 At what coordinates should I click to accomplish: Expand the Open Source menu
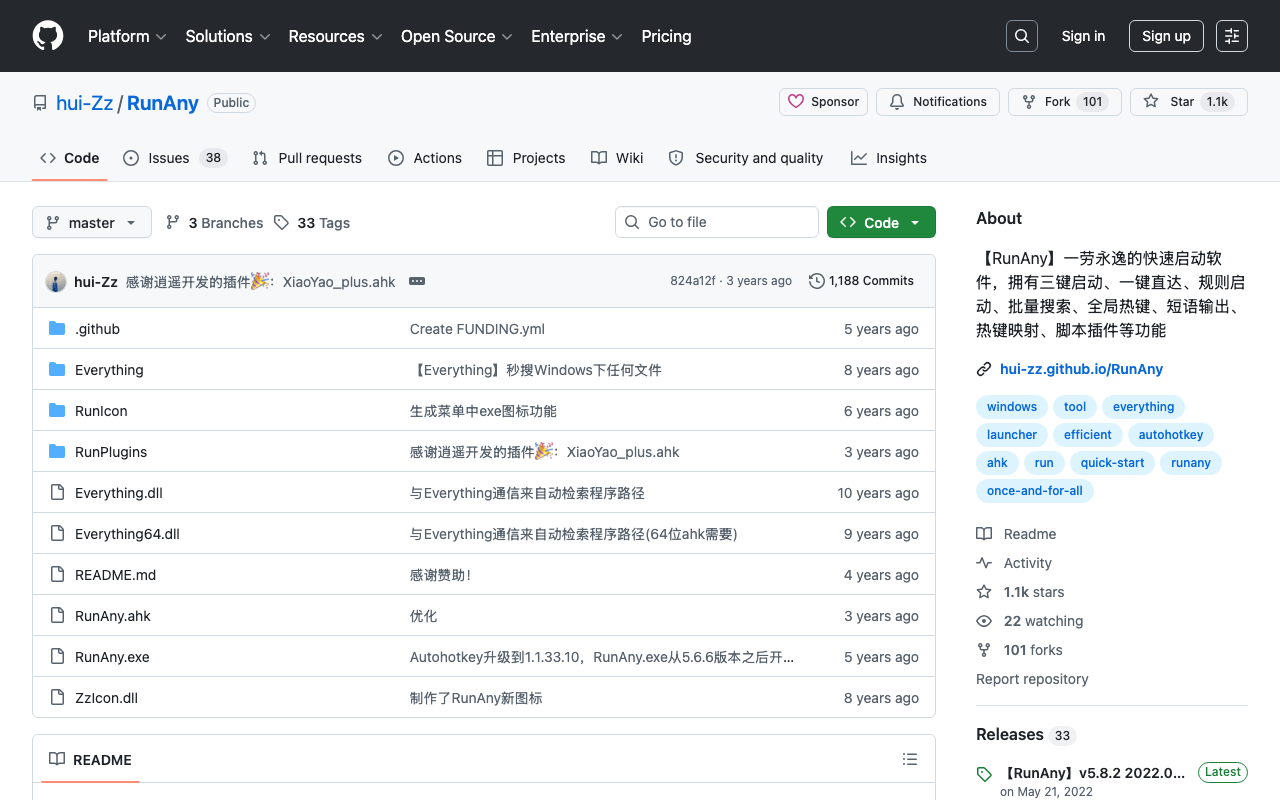(x=457, y=36)
